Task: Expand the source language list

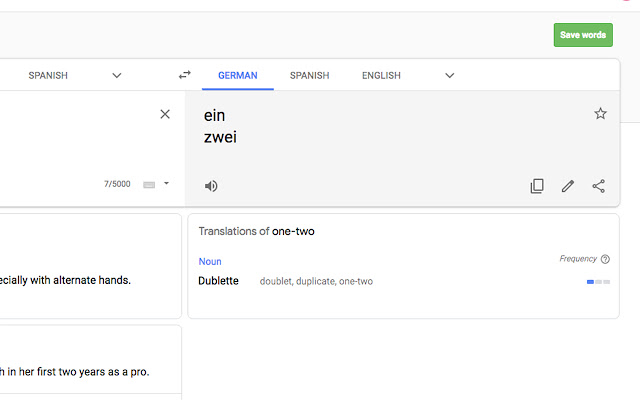Action: [117, 75]
